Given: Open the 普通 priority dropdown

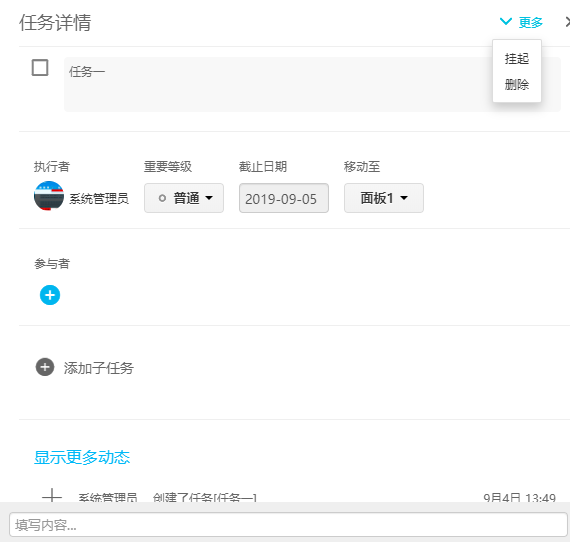Looking at the screenshot, I should (184, 198).
